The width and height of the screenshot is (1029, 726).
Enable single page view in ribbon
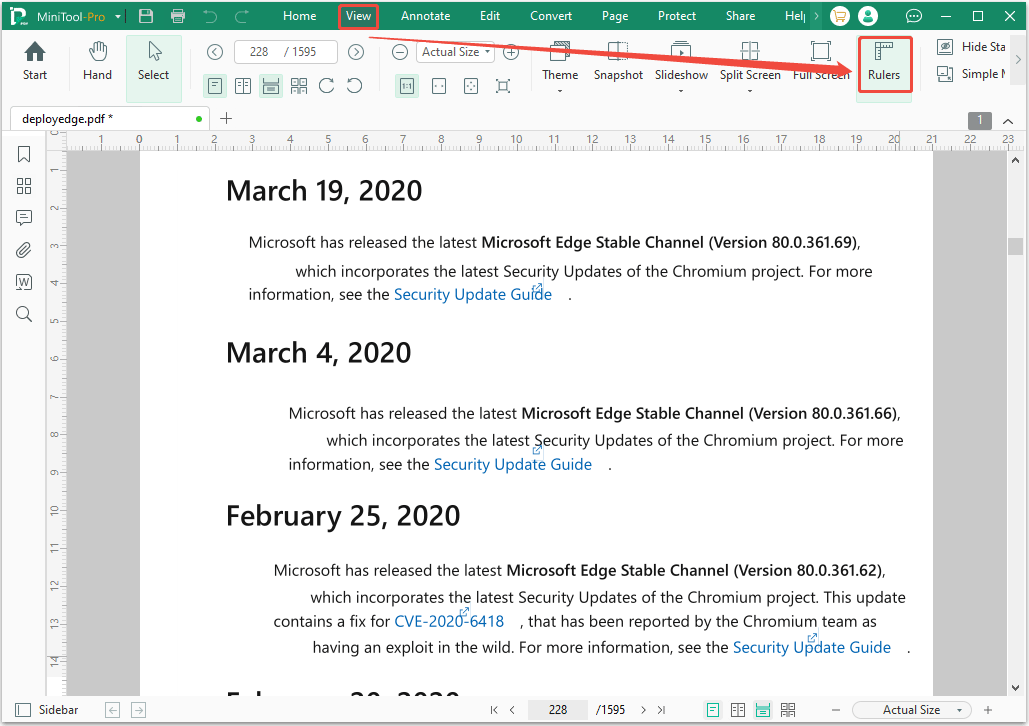215,86
